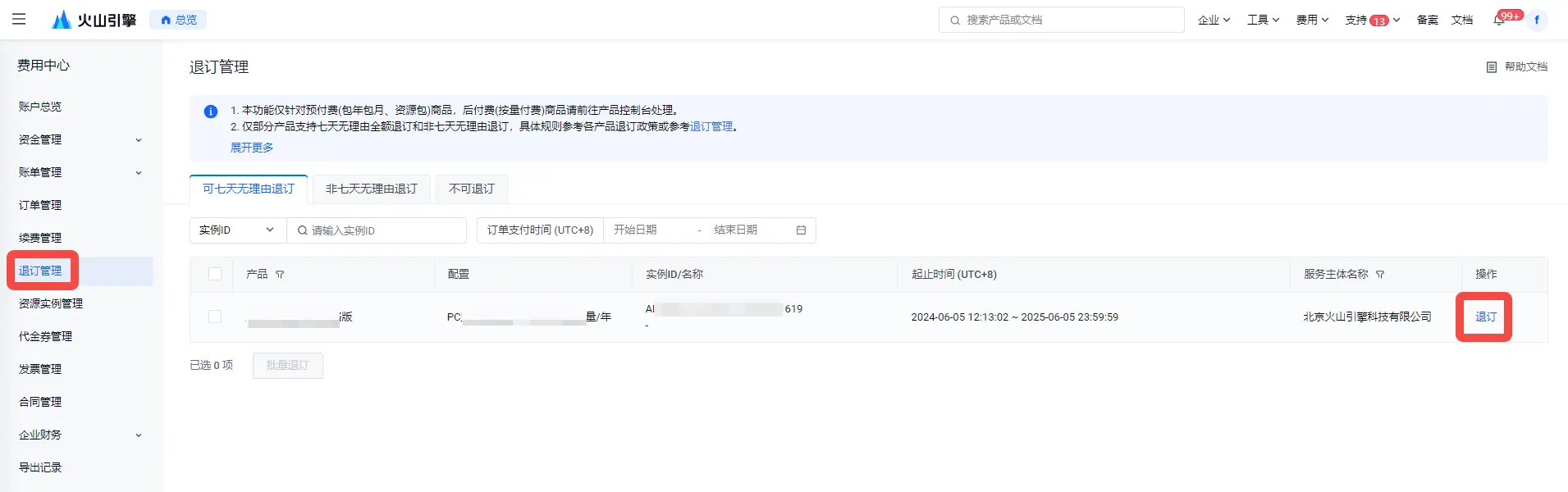Open 订单管理 in the sidebar
The image size is (1568, 492).
[40, 205]
